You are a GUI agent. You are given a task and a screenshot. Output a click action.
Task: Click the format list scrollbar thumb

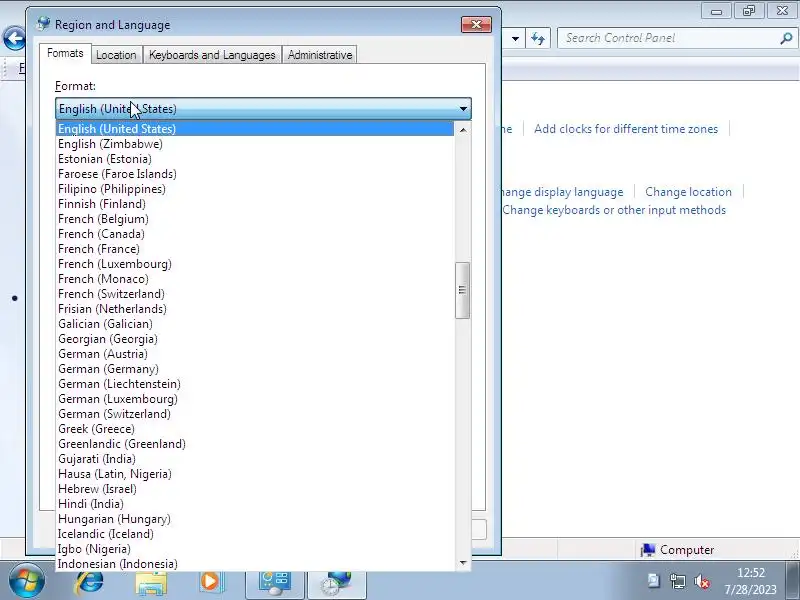tap(462, 290)
